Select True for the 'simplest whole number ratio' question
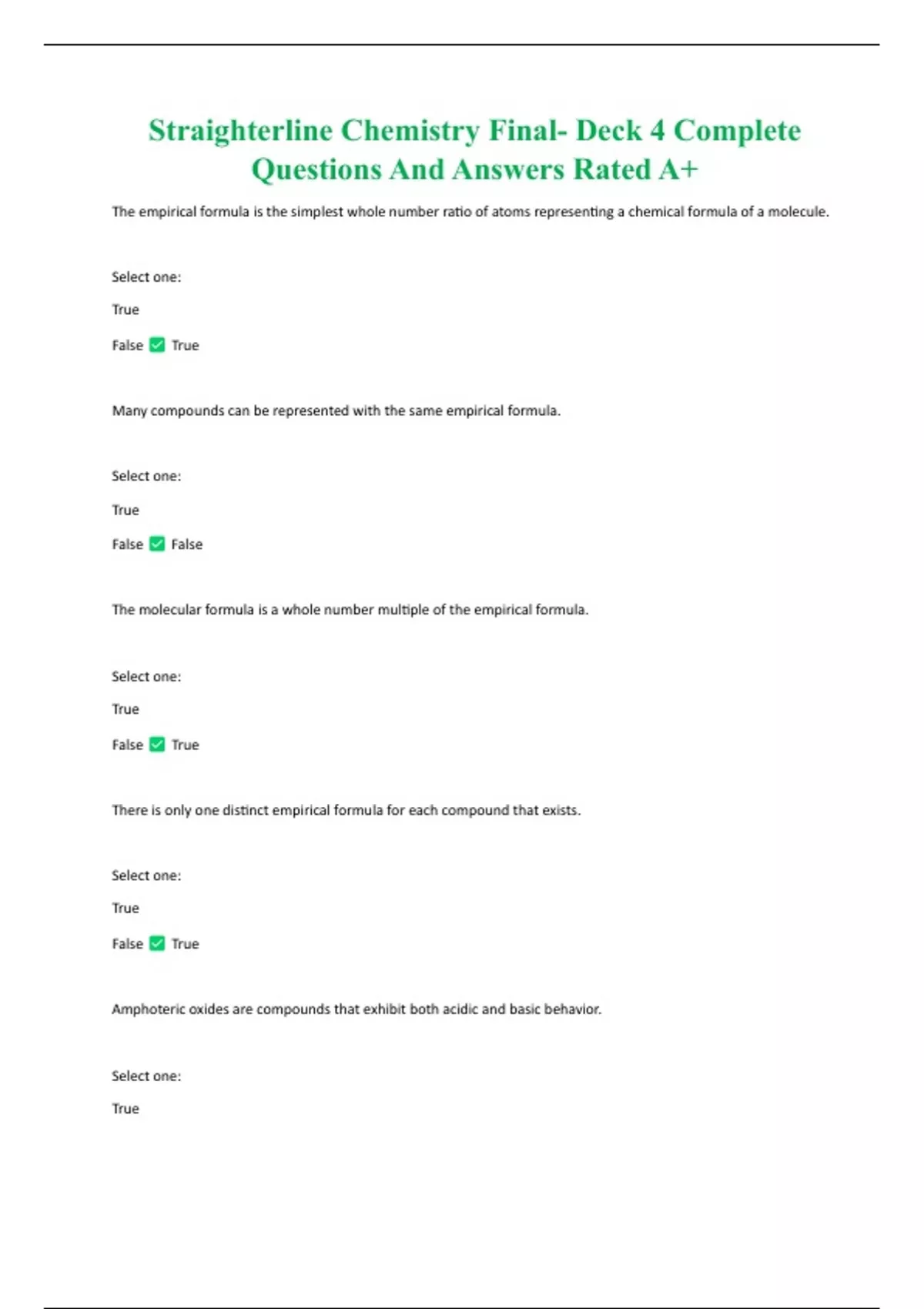 (126, 310)
